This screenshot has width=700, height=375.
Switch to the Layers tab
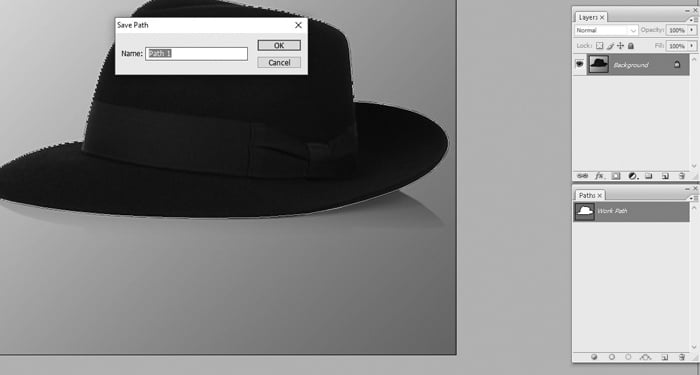click(x=588, y=17)
